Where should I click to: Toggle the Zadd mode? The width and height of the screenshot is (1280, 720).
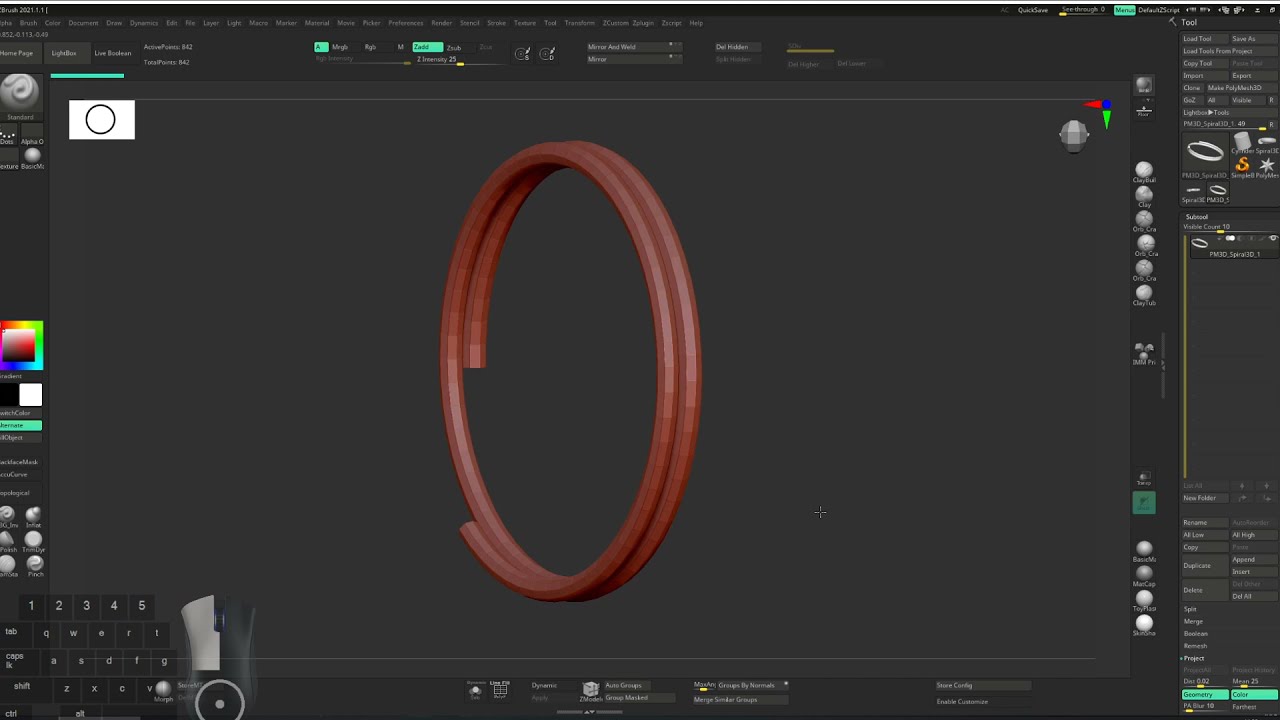[x=427, y=47]
